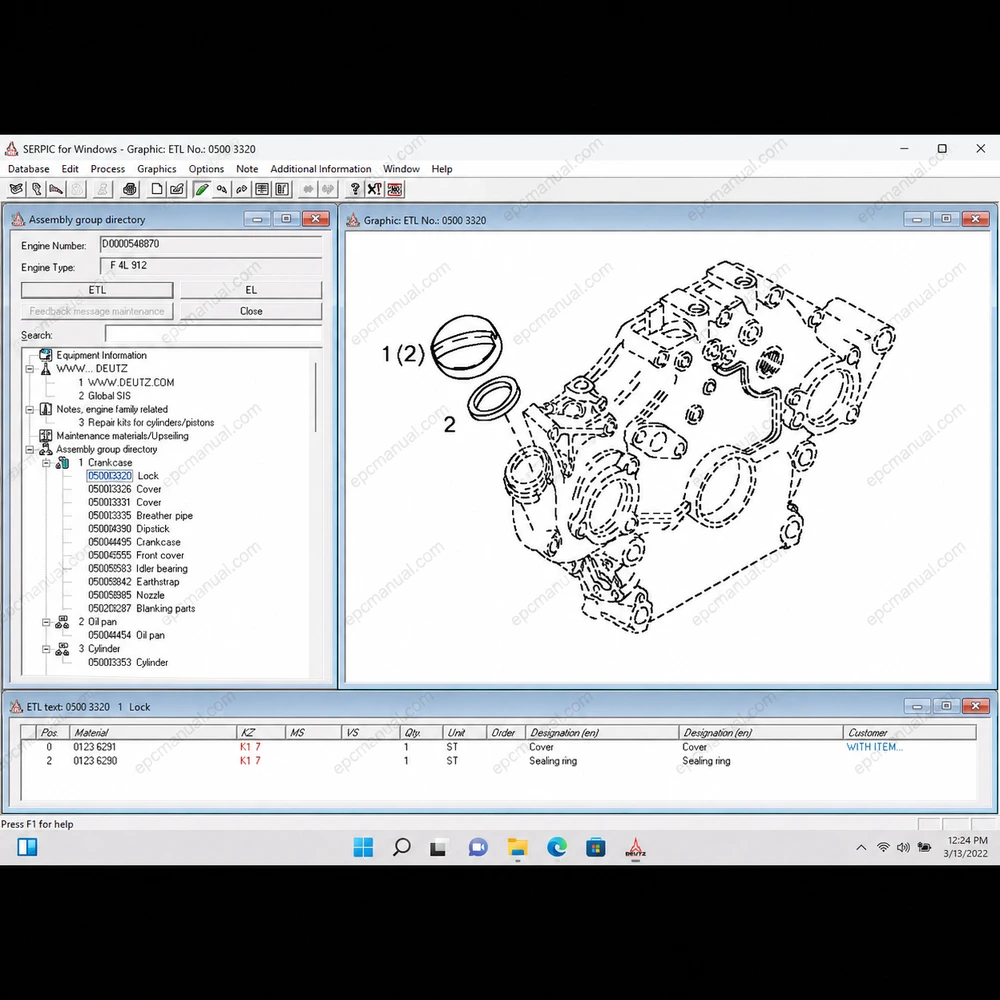Click the EL button
This screenshot has height=1000, width=1000.
pos(251,290)
